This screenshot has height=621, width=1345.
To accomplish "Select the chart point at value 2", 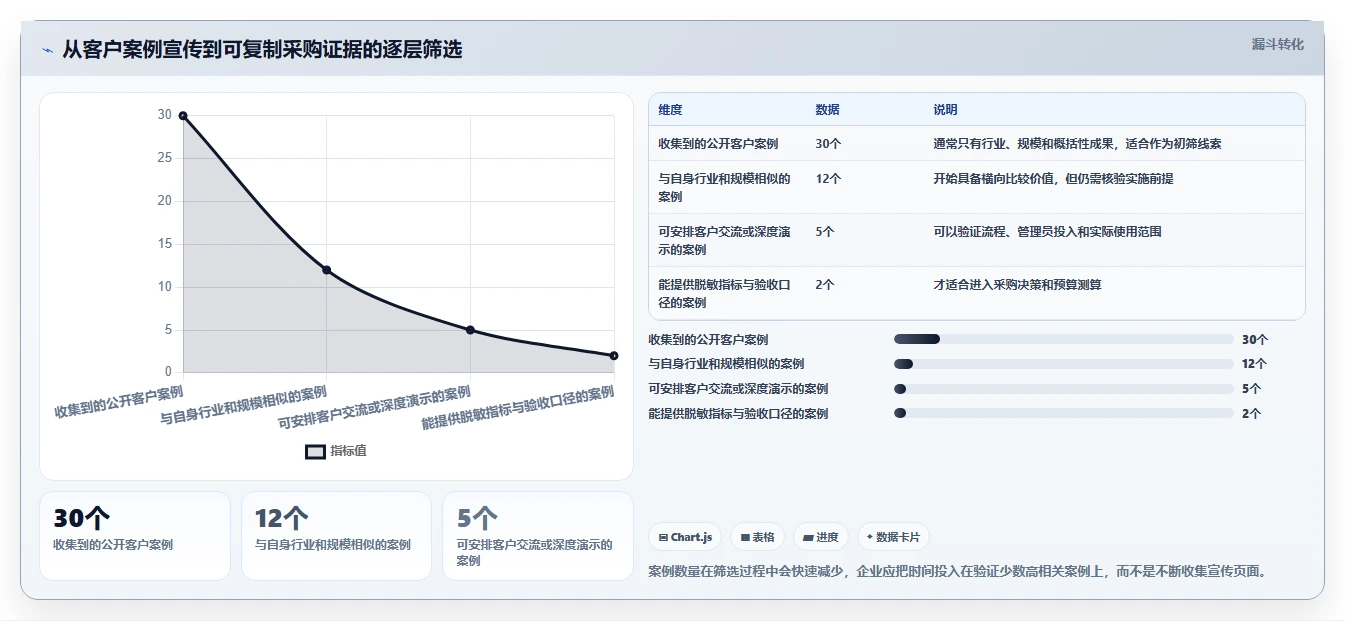I will [614, 356].
